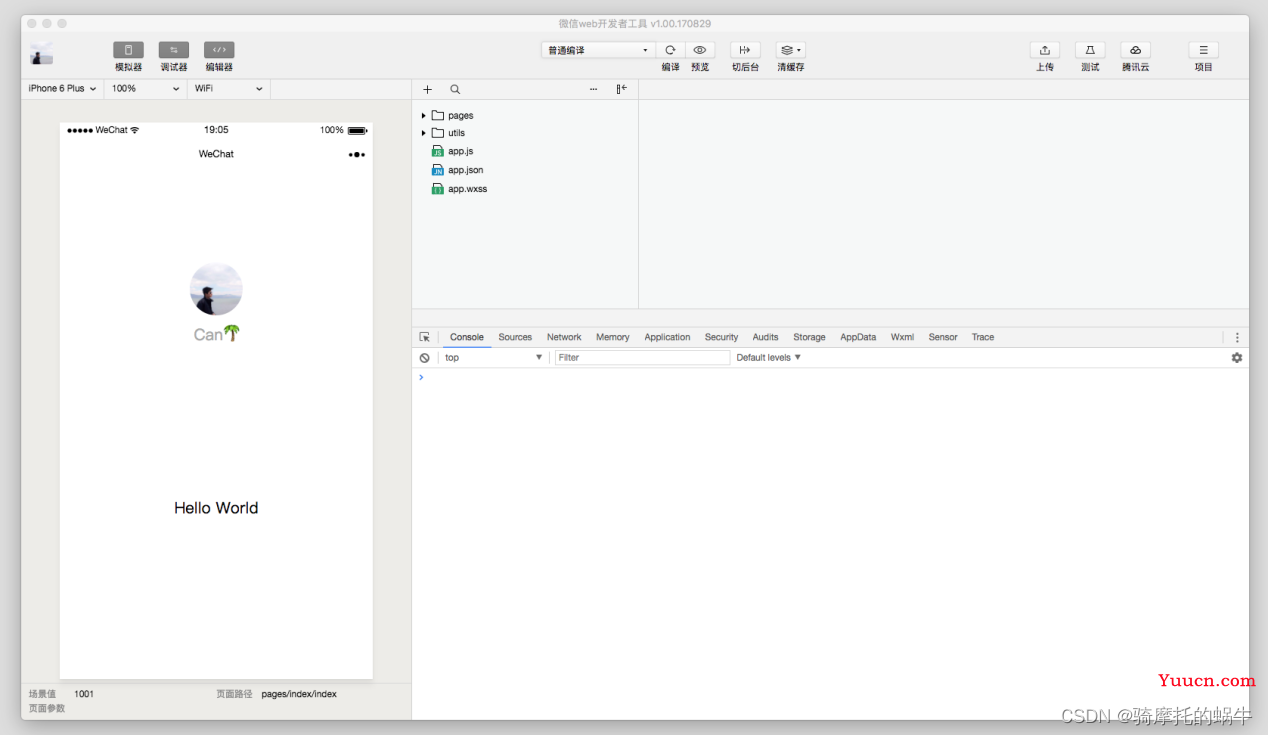Switch to the Console tab

pos(467,337)
